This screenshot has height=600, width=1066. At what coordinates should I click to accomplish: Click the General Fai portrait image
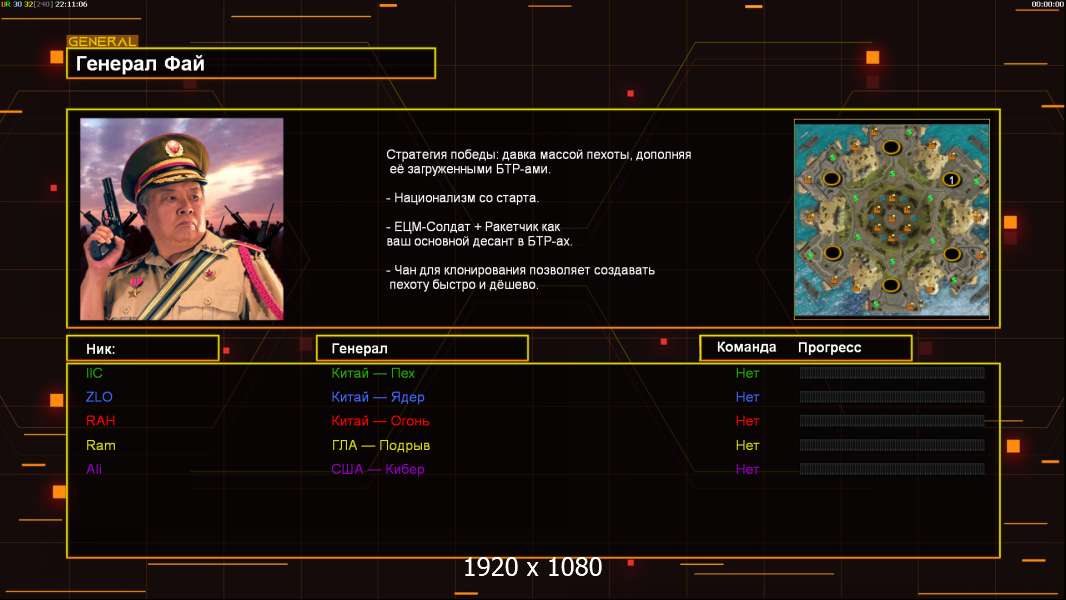pyautogui.click(x=182, y=219)
